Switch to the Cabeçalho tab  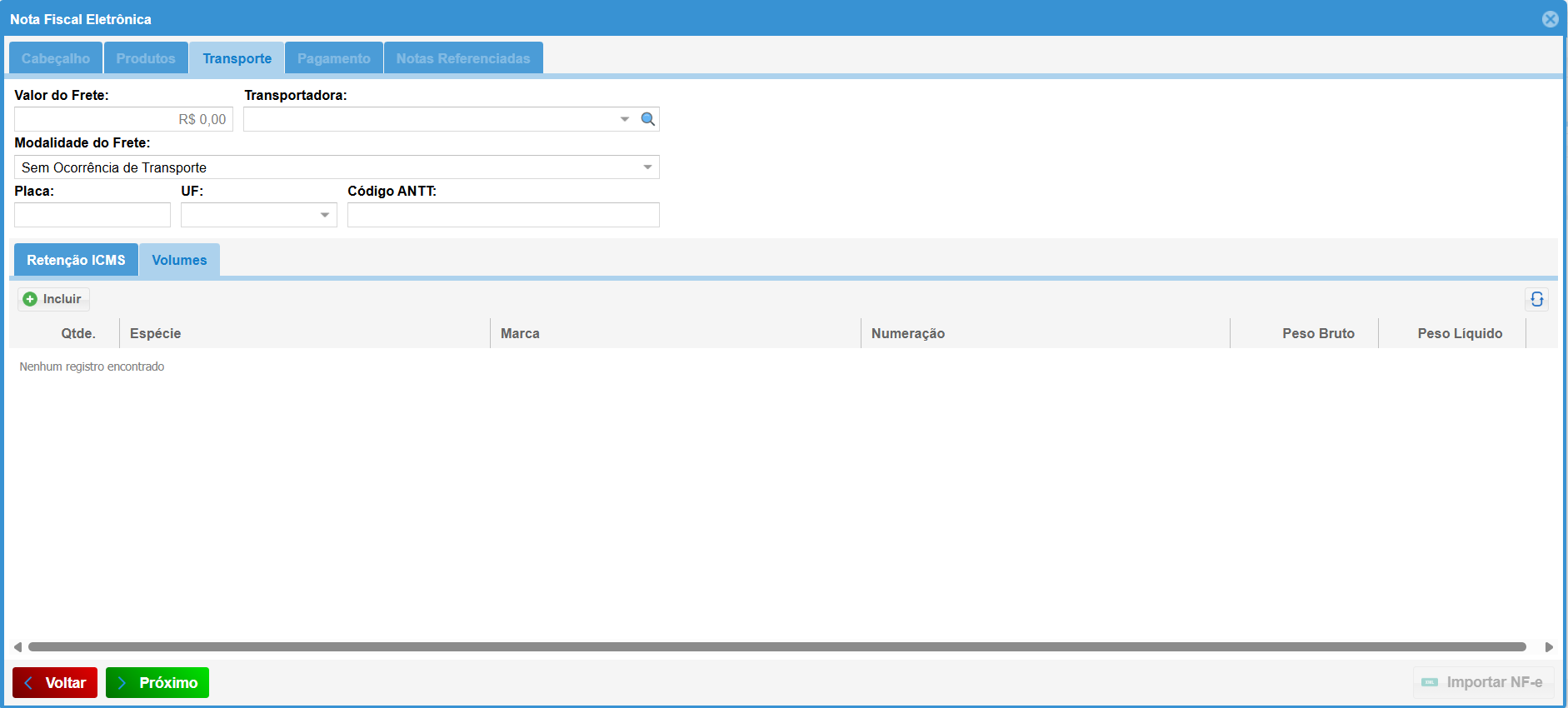[56, 58]
